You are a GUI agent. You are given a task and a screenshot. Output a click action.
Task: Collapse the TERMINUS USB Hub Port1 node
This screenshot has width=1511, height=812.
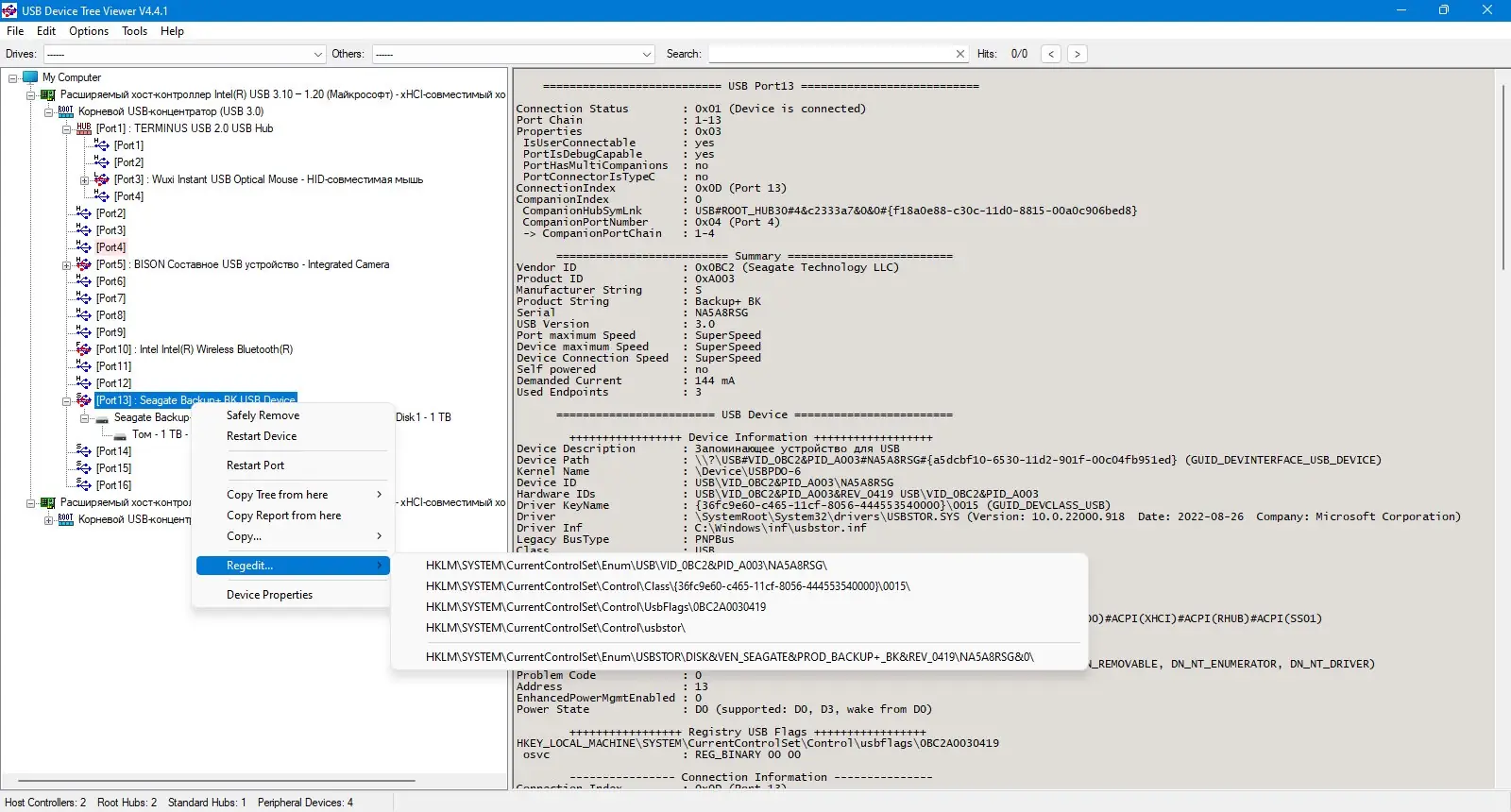pyautogui.click(x=67, y=128)
